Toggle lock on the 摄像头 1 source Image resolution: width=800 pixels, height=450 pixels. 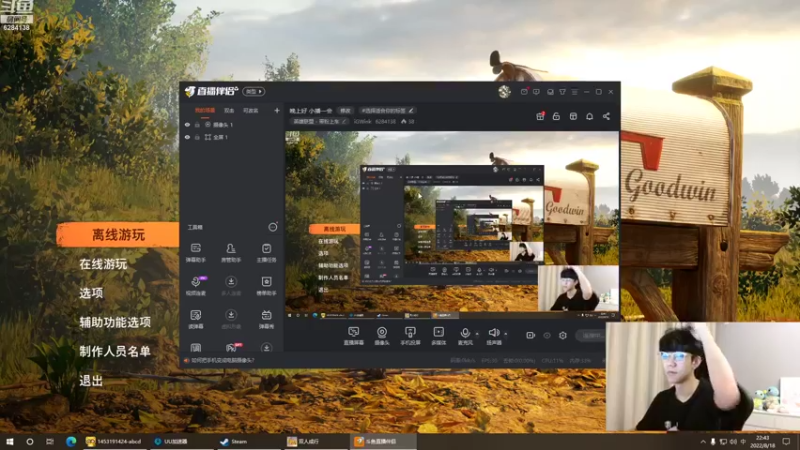[x=197, y=124]
